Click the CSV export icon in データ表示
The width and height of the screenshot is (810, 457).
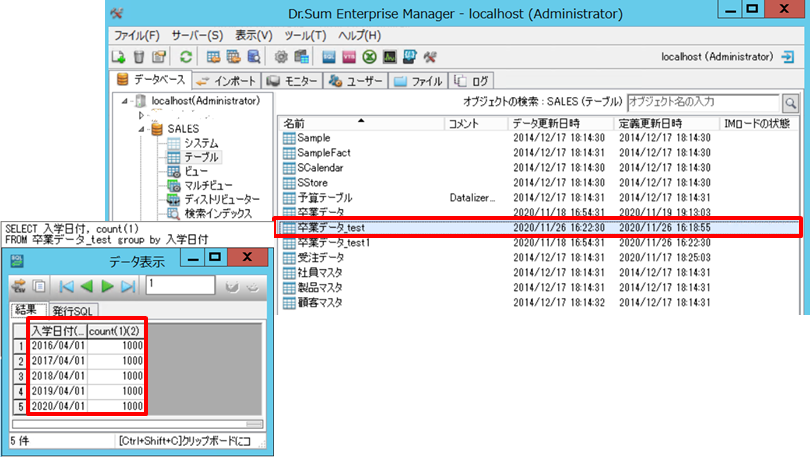pos(17,287)
